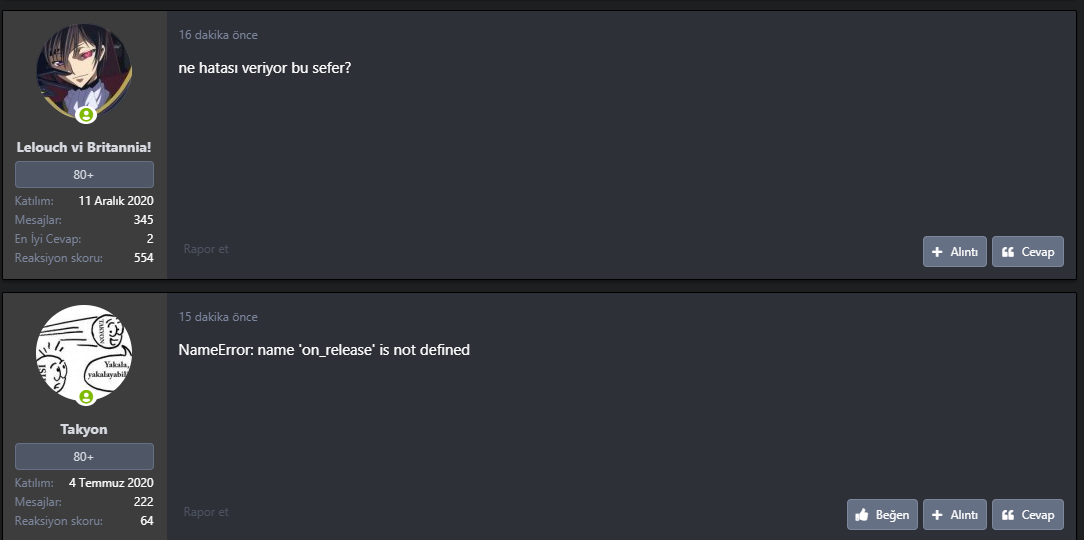Select the 80+ badge under Takyon's name

(x=84, y=457)
